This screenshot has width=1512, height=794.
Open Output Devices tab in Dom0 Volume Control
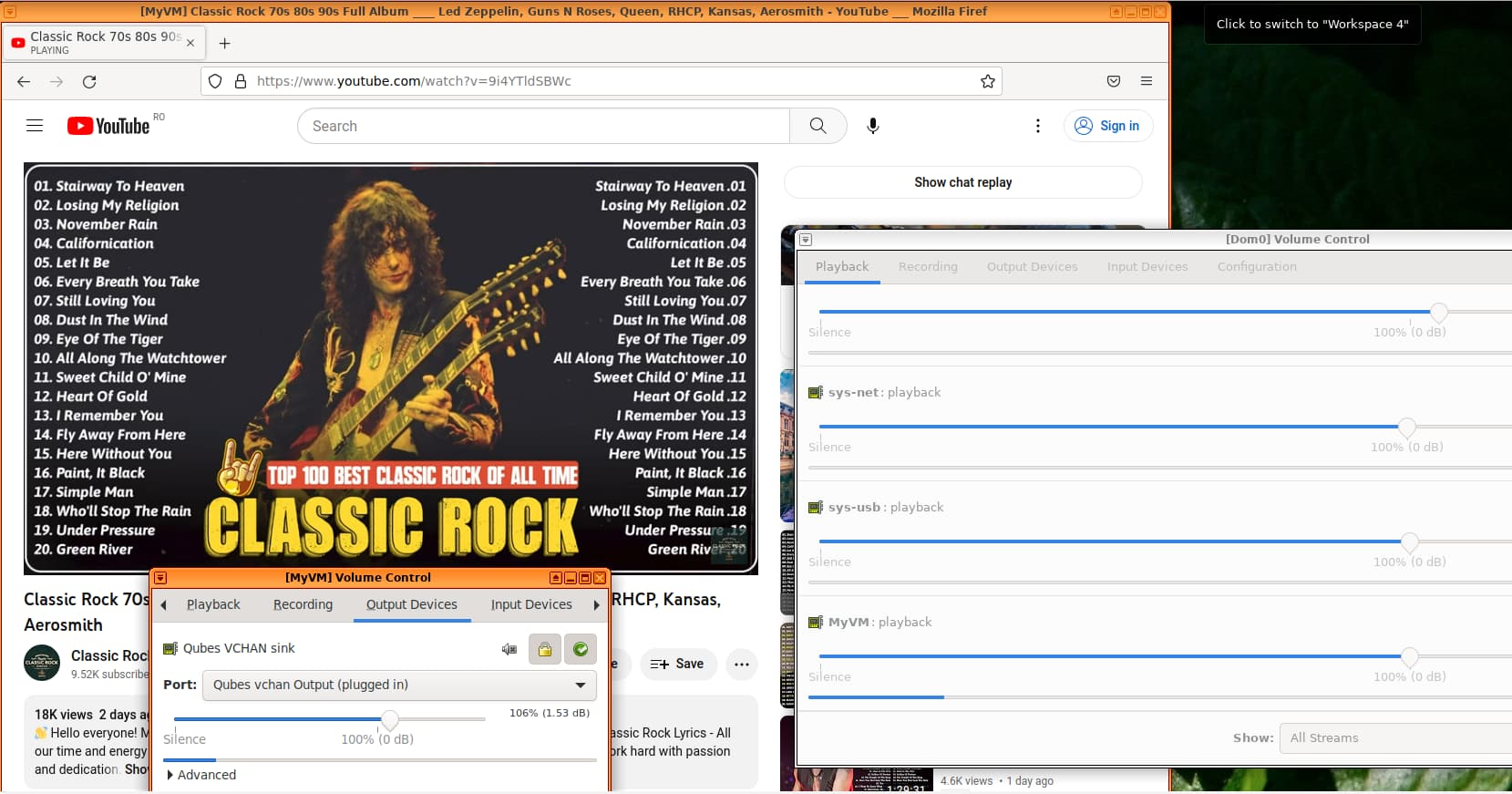pos(1032,266)
